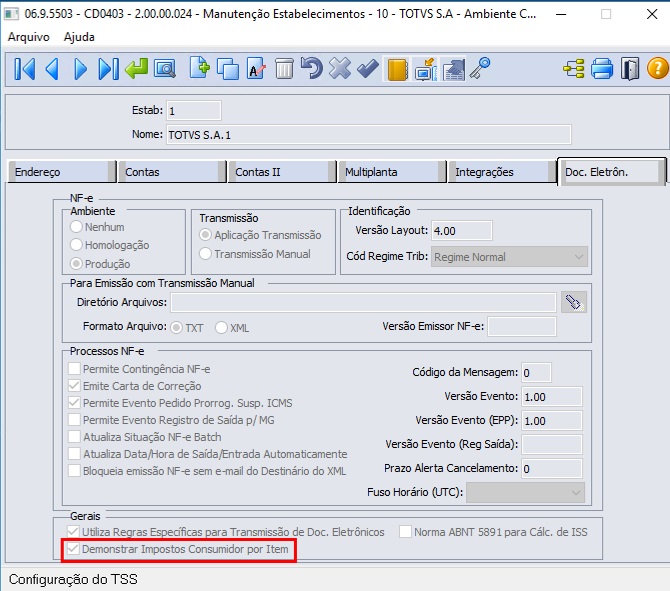Switch to Multiplanta tab
The width and height of the screenshot is (670, 591).
coord(392,172)
